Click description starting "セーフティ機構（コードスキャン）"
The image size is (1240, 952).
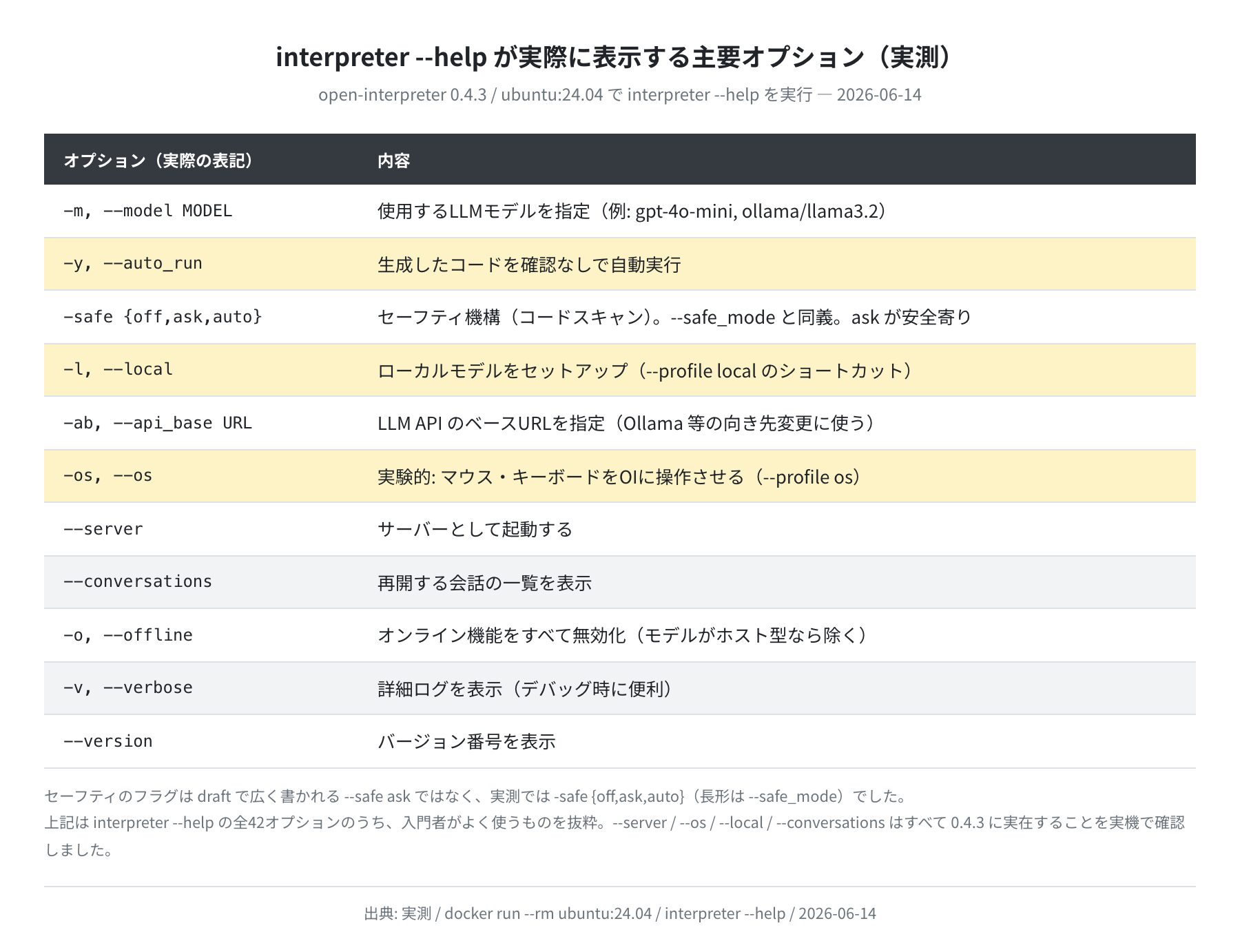coord(674,317)
